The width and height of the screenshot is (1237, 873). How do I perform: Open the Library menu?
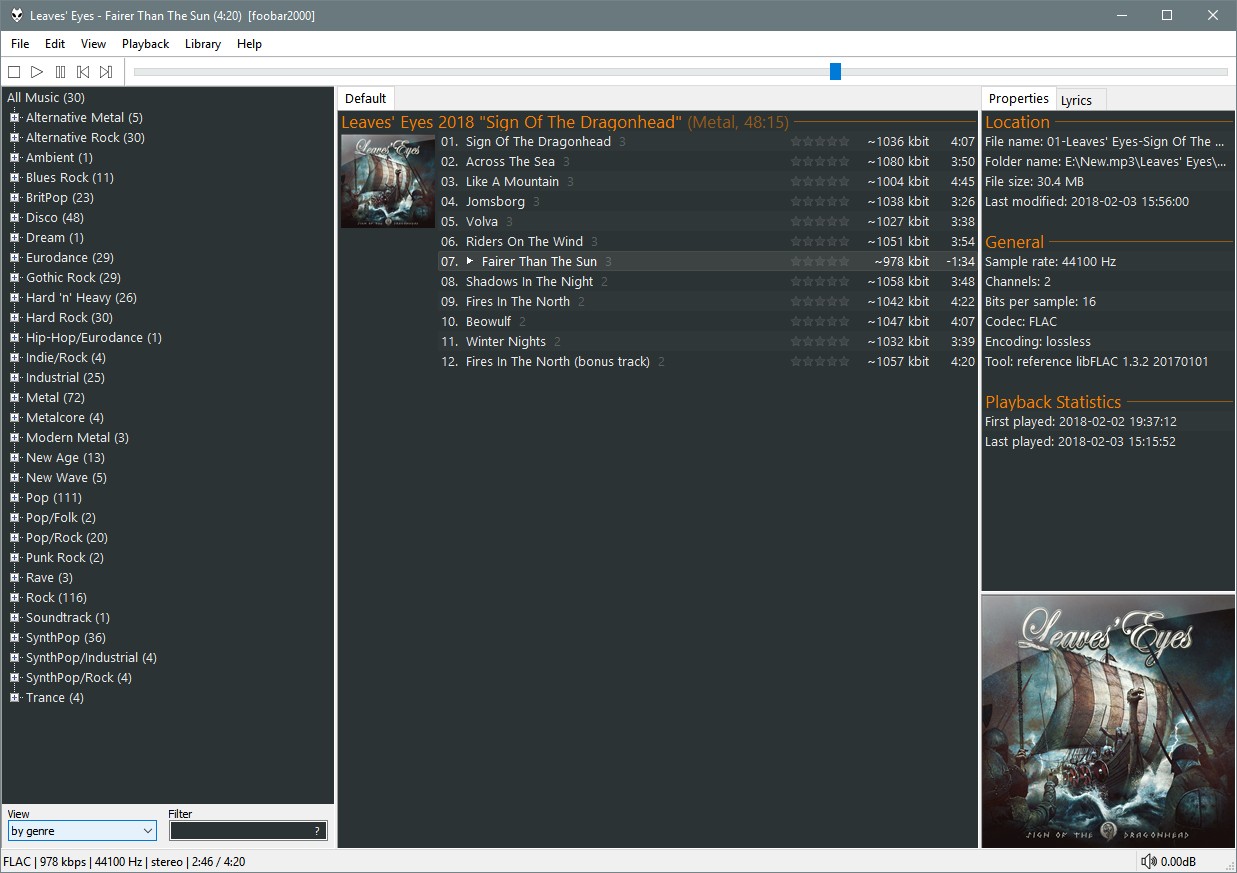click(x=203, y=44)
